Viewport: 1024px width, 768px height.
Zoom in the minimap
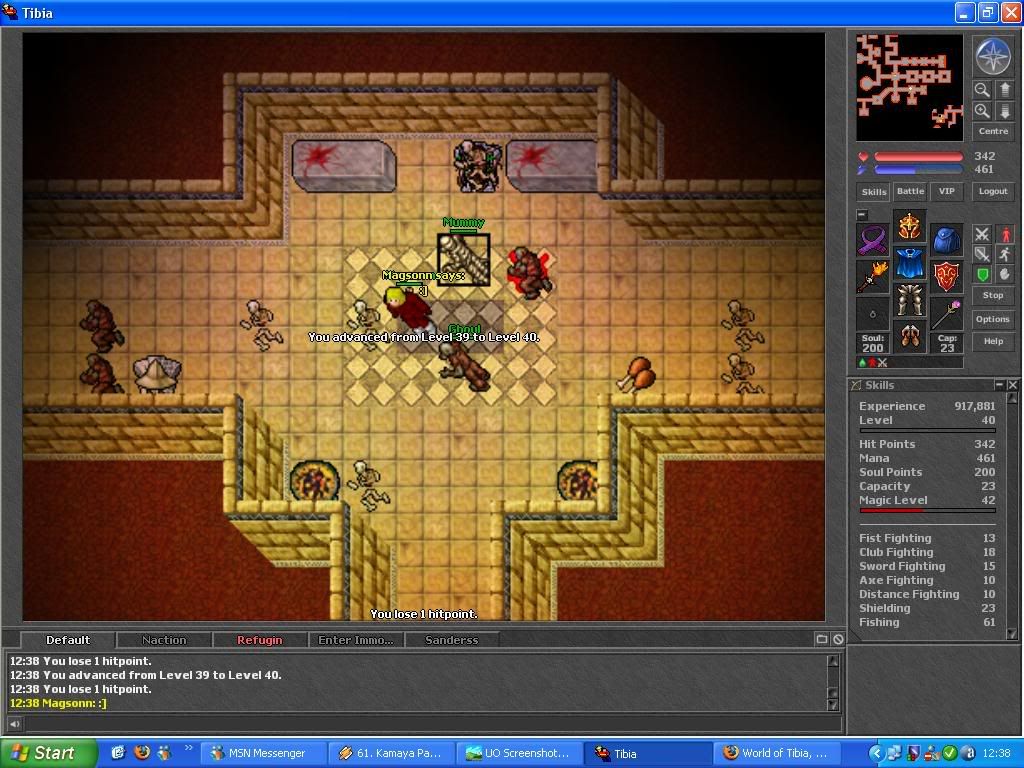click(982, 111)
